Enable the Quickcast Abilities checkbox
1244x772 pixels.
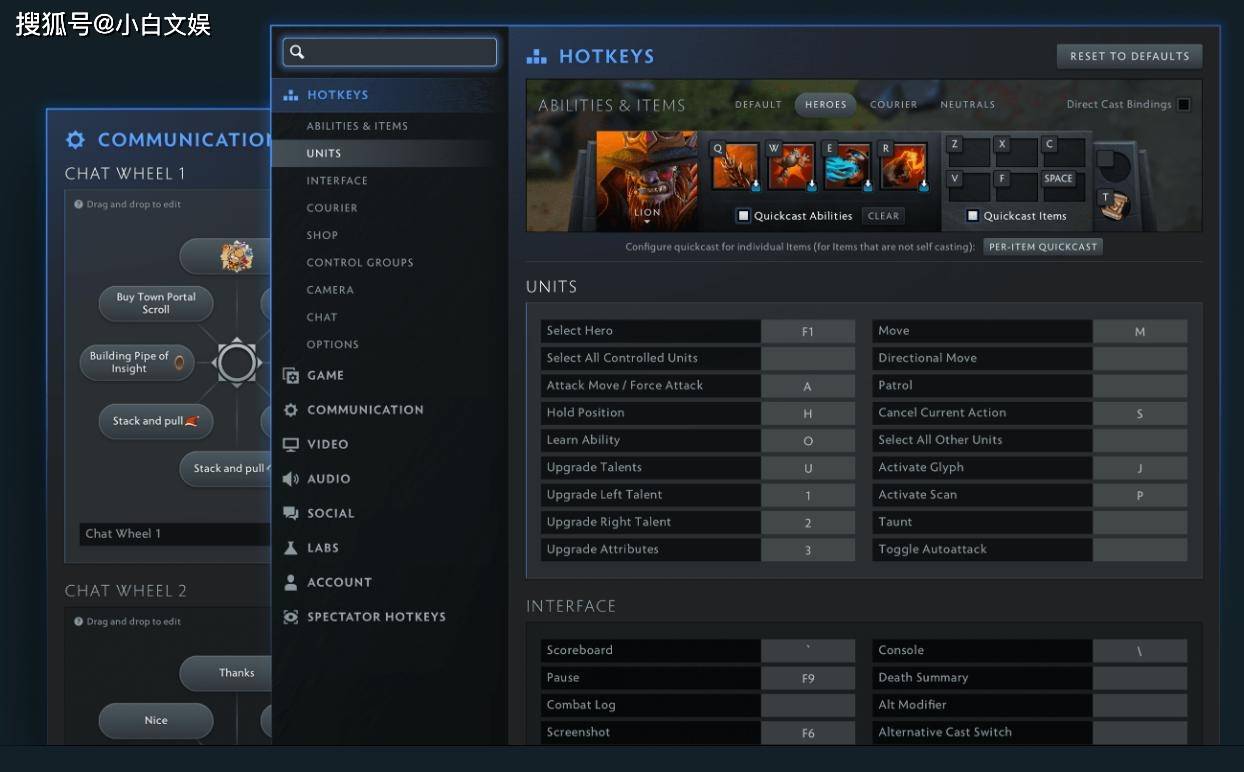click(742, 215)
